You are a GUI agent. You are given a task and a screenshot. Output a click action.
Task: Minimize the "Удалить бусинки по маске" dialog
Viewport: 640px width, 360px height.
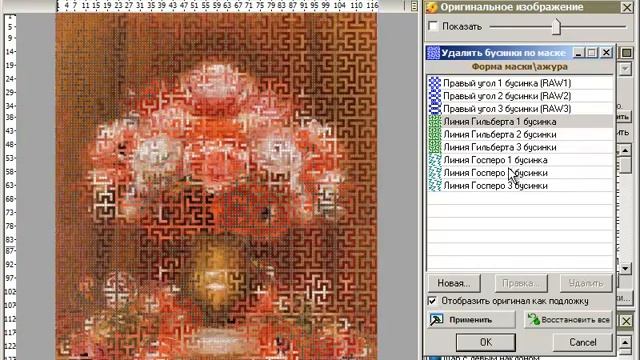tap(578, 53)
